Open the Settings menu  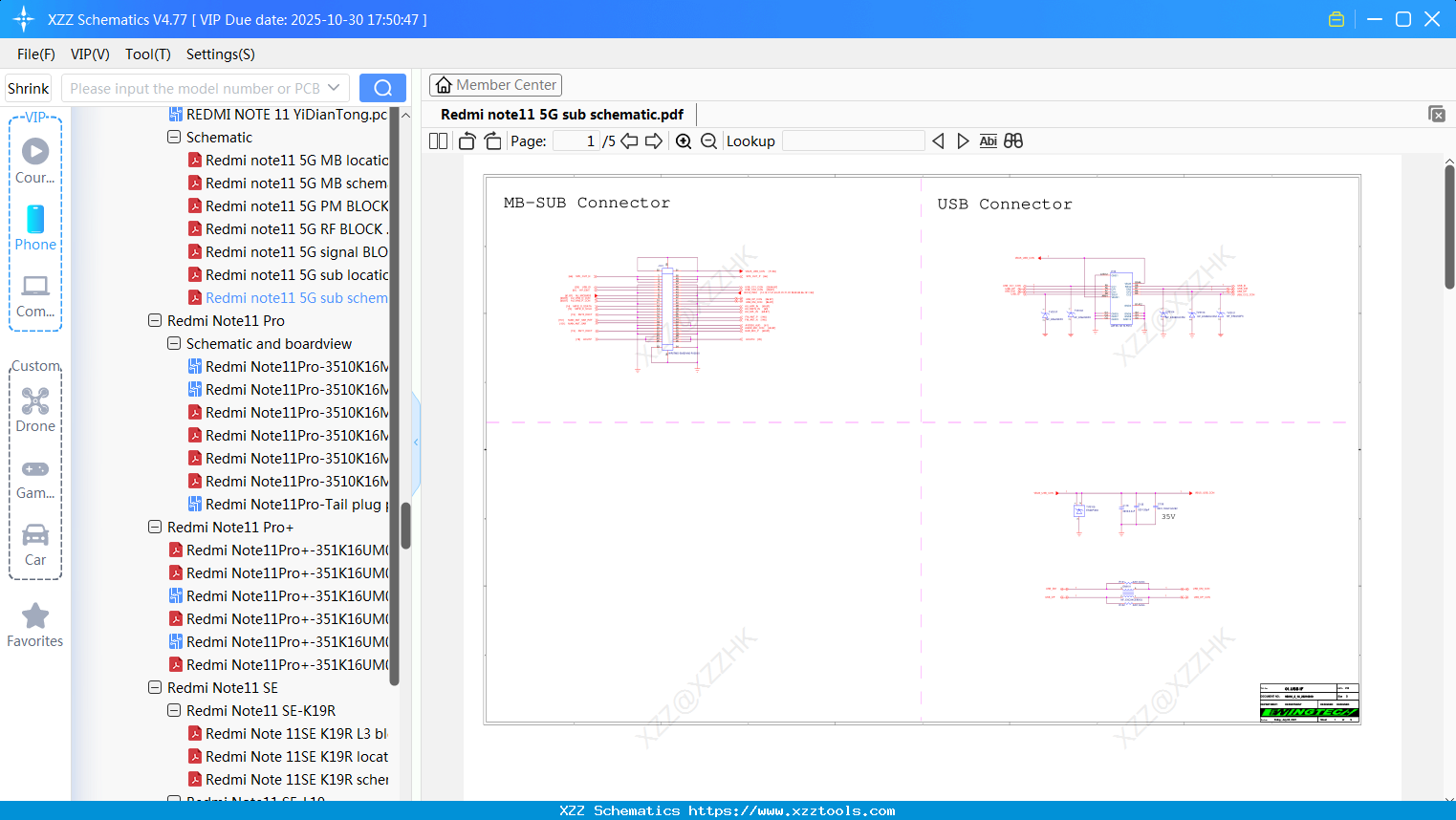tap(220, 54)
